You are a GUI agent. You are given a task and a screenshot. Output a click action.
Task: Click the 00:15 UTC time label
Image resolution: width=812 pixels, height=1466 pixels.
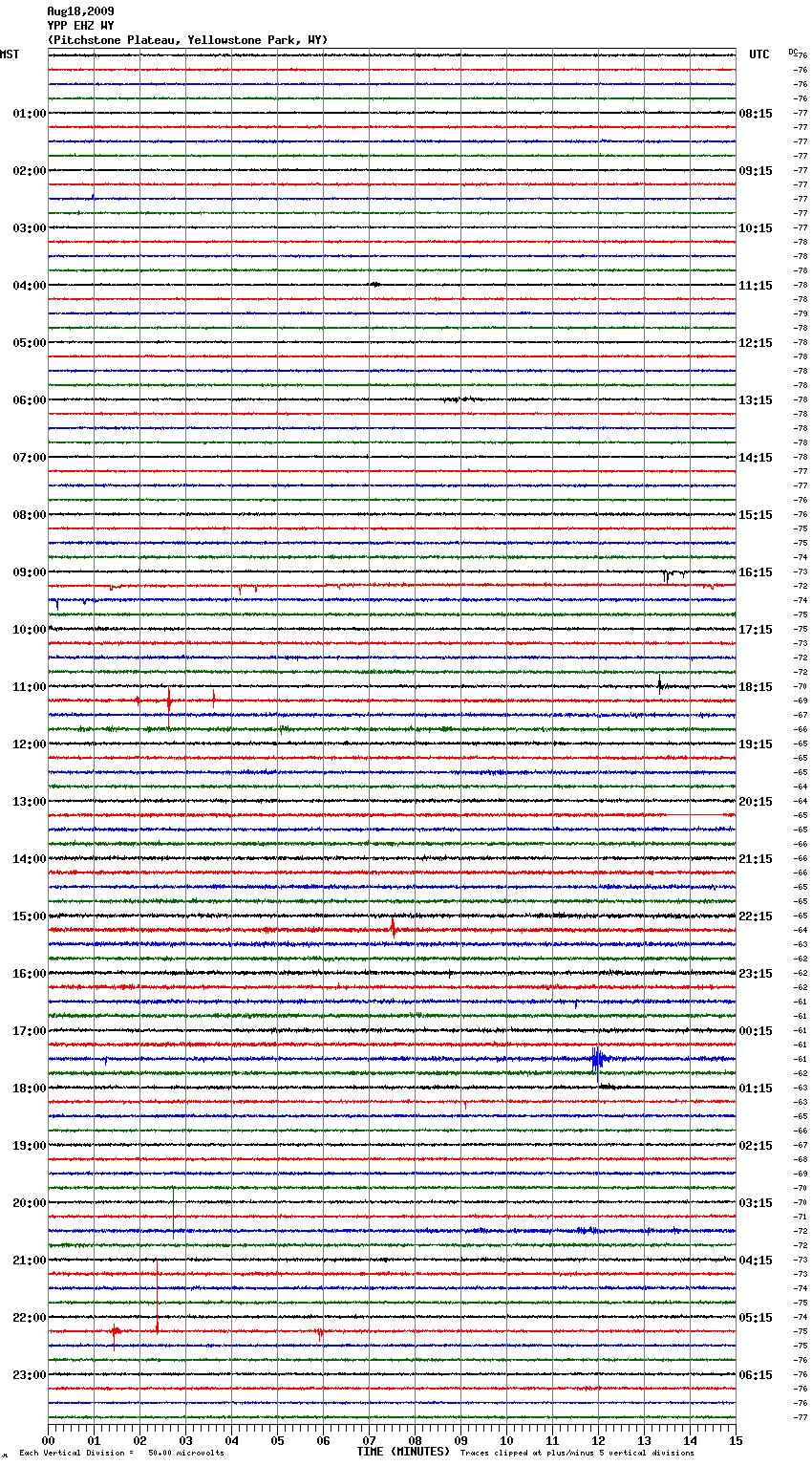(756, 1031)
